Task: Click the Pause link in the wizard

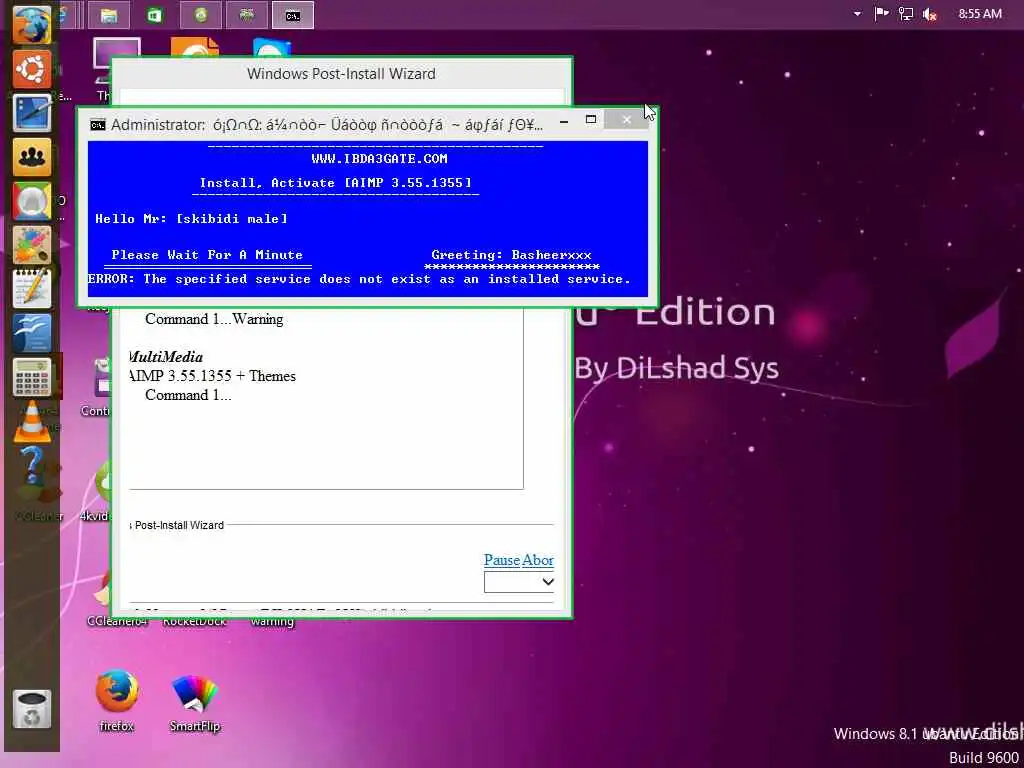Action: [502, 560]
